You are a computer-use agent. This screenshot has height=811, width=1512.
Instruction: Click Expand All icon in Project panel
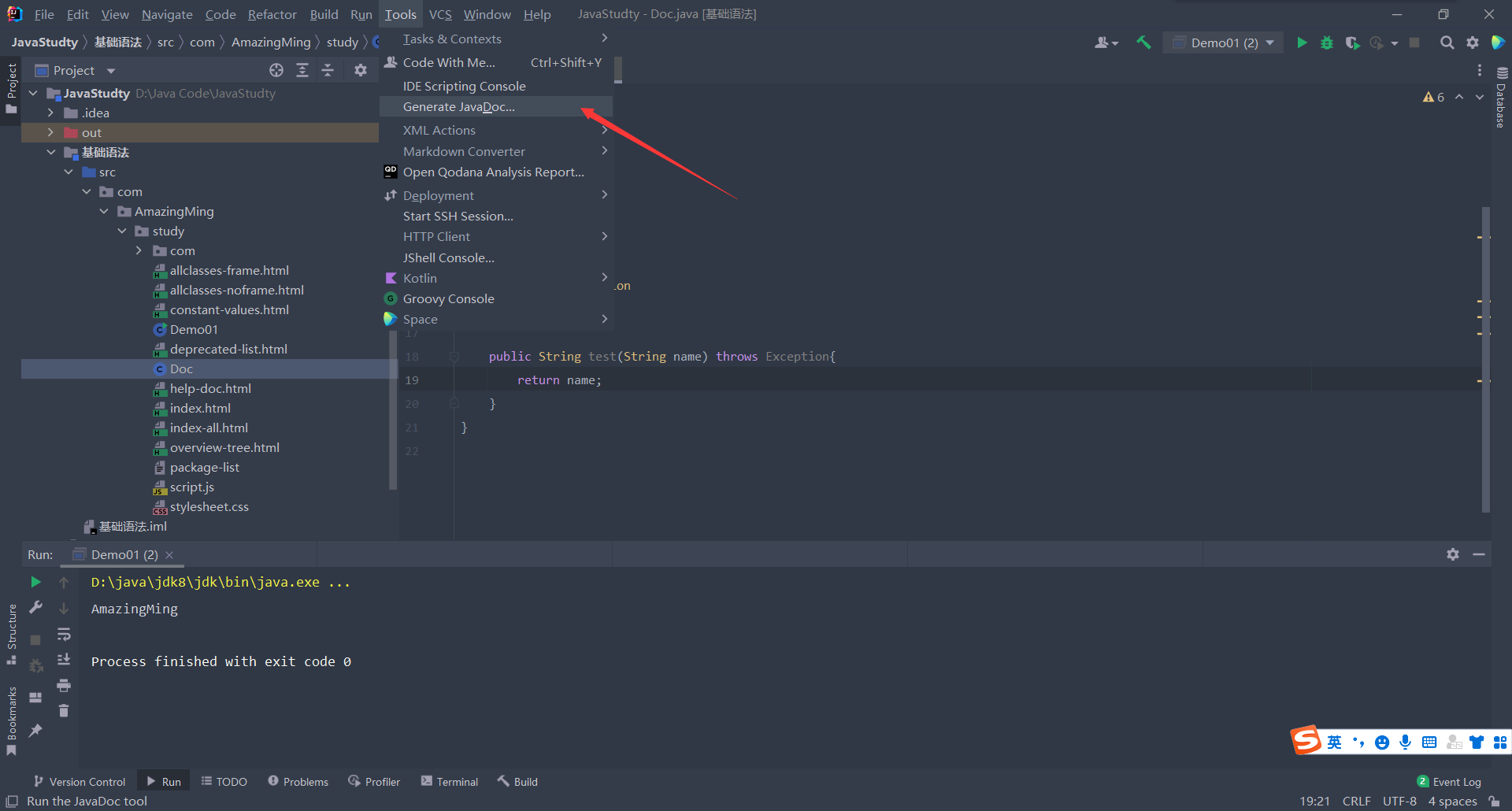(x=302, y=70)
